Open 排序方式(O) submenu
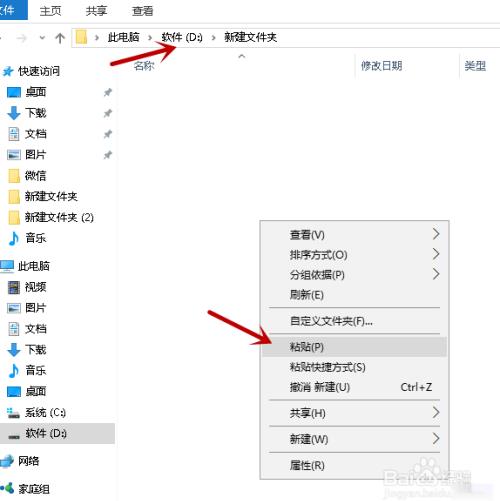This screenshot has height=501, width=500. [354, 255]
